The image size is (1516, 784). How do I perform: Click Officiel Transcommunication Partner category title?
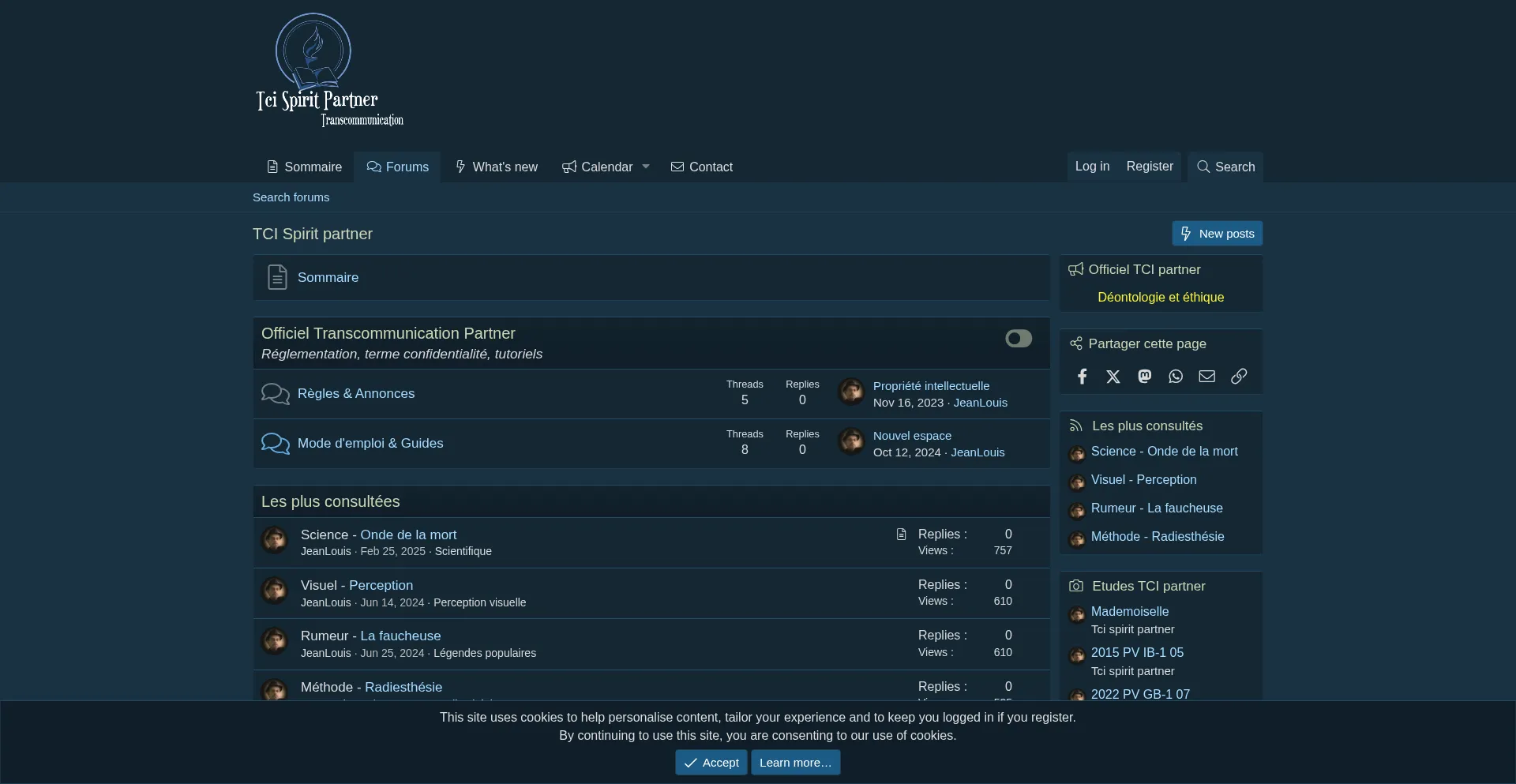pyautogui.click(x=388, y=334)
